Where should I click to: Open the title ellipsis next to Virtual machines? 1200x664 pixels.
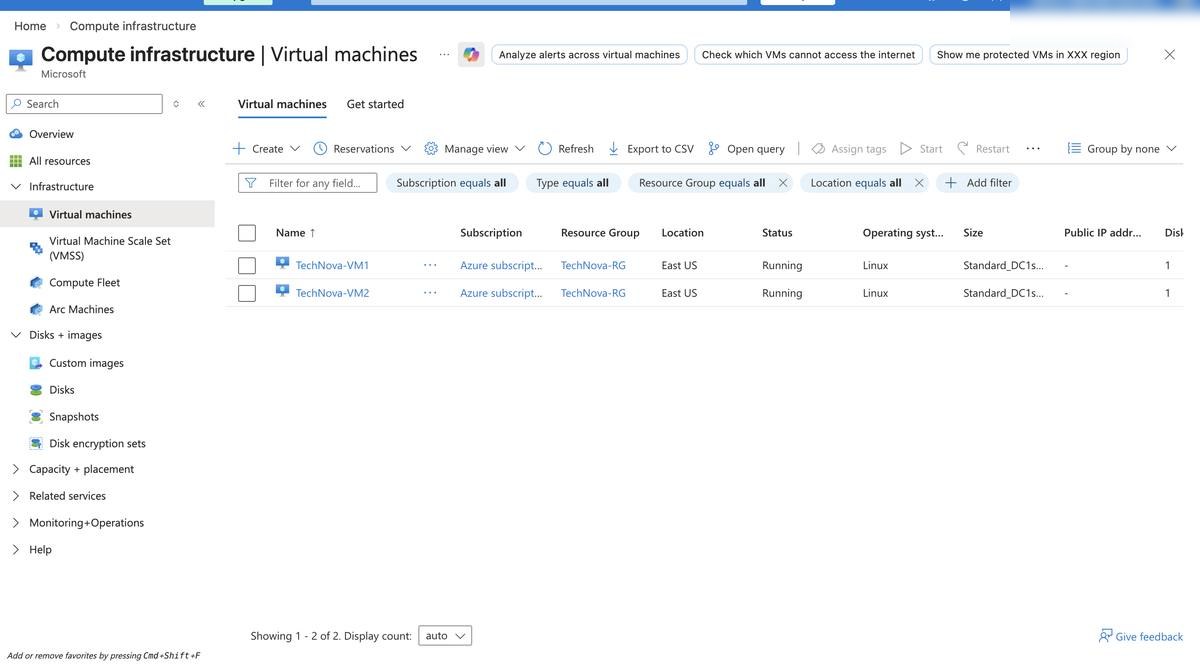point(444,55)
